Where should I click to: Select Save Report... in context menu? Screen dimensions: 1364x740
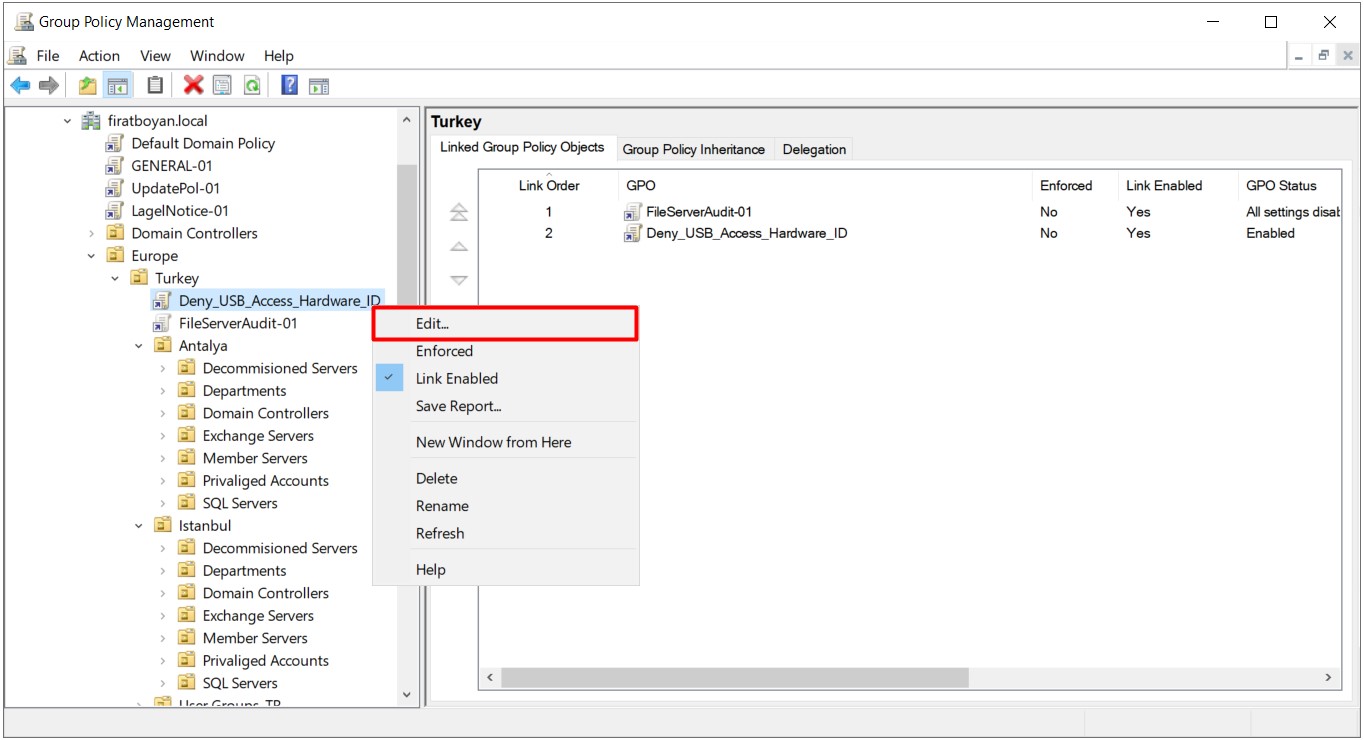tap(458, 406)
